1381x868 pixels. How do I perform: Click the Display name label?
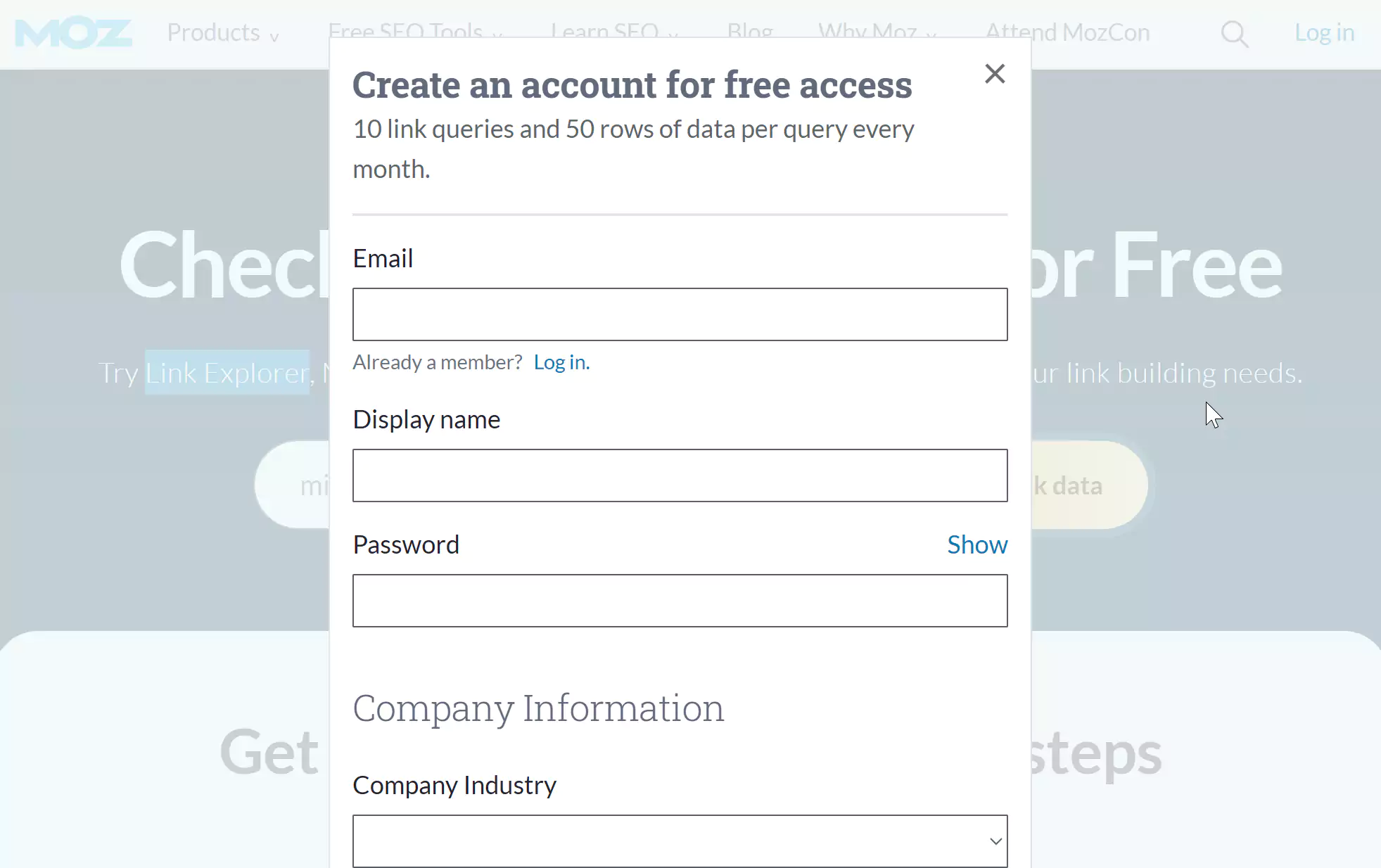[426, 419]
